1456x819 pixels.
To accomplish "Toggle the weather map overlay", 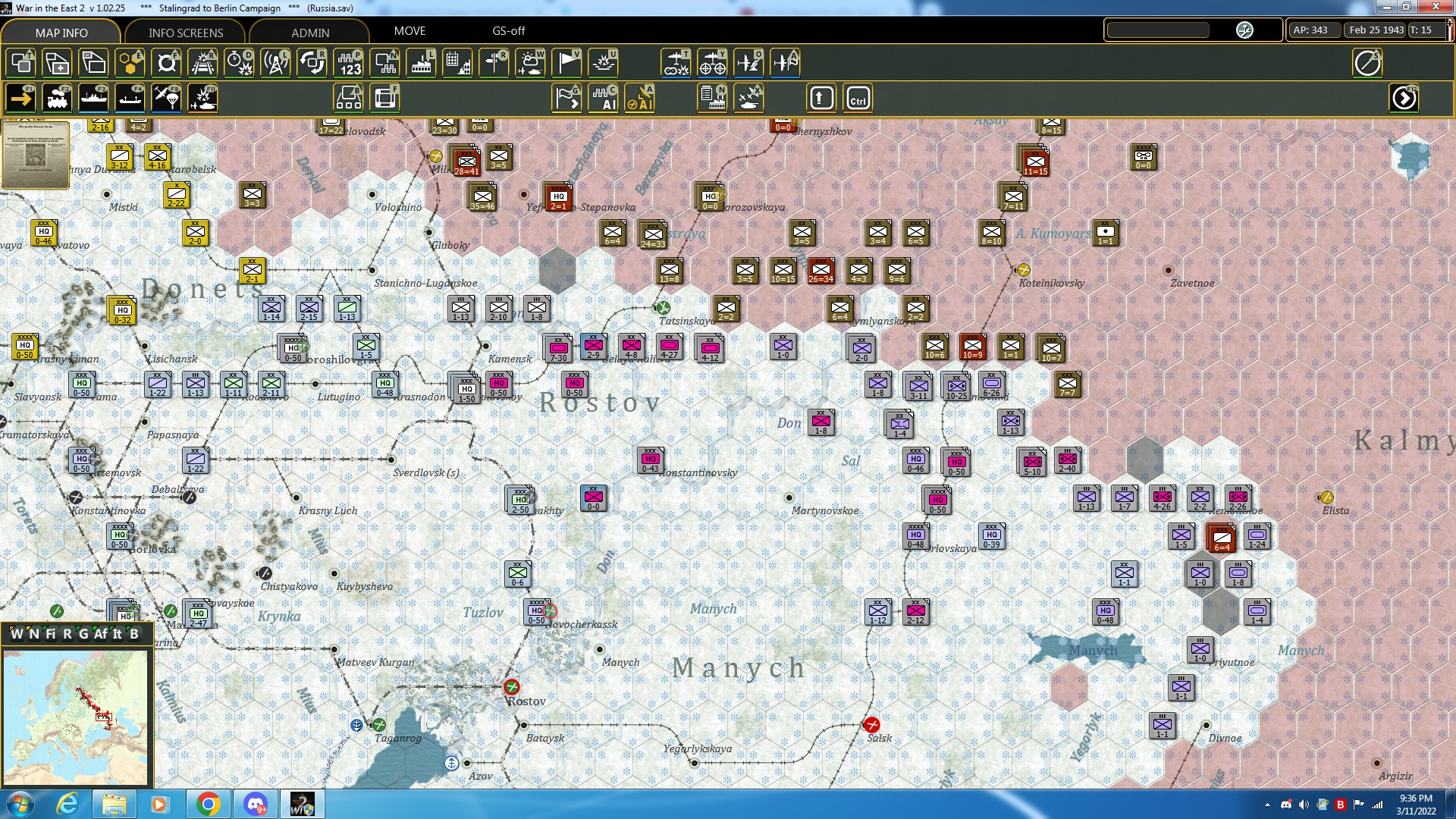I will [x=530, y=63].
